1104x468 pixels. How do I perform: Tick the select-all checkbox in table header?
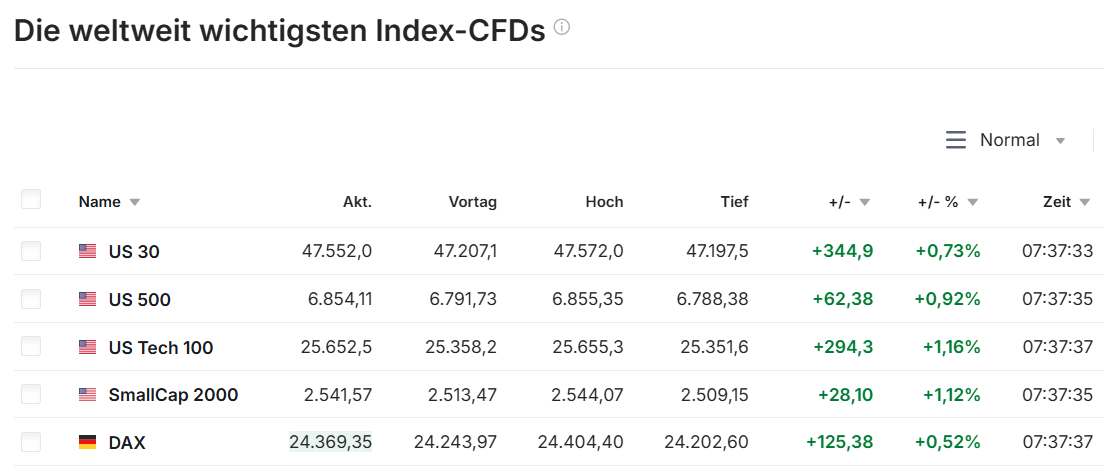(31, 200)
